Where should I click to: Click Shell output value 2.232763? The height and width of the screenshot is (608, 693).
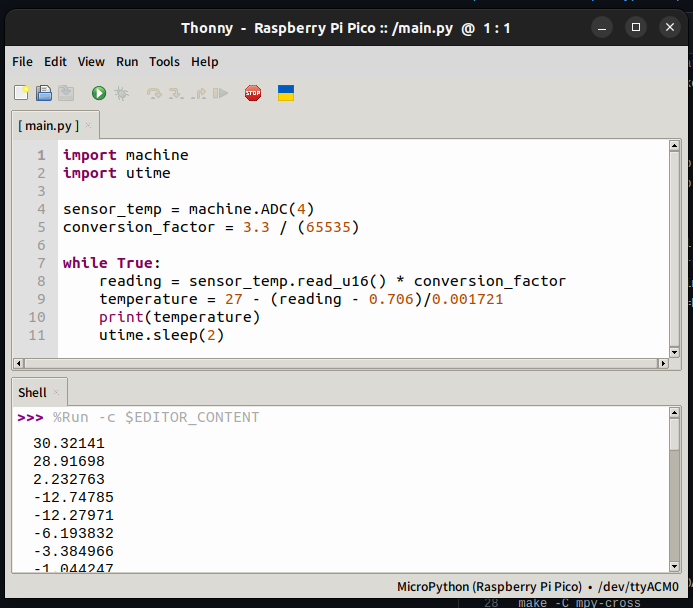click(x=69, y=479)
